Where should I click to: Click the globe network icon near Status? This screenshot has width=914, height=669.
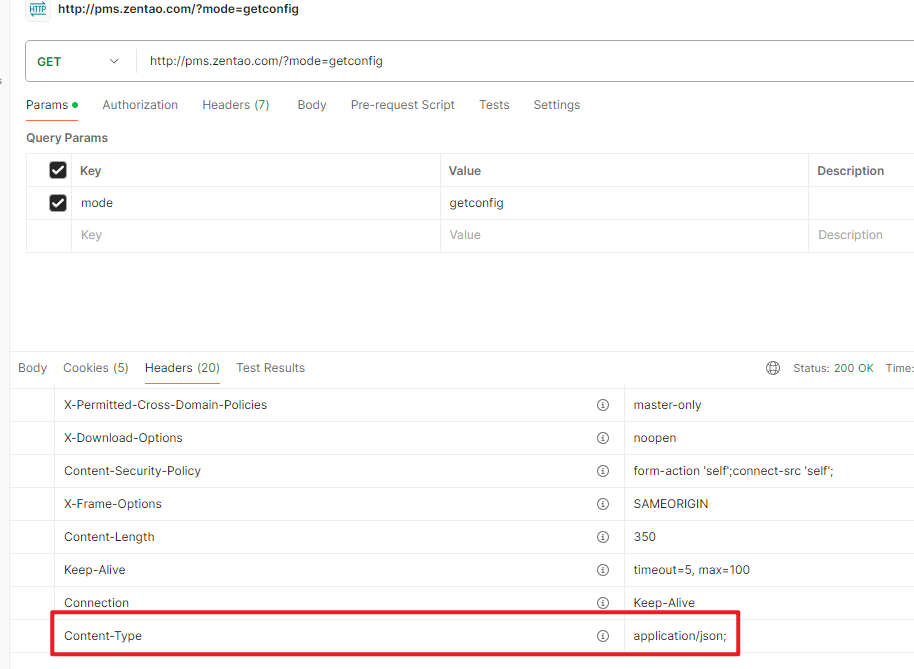(773, 368)
